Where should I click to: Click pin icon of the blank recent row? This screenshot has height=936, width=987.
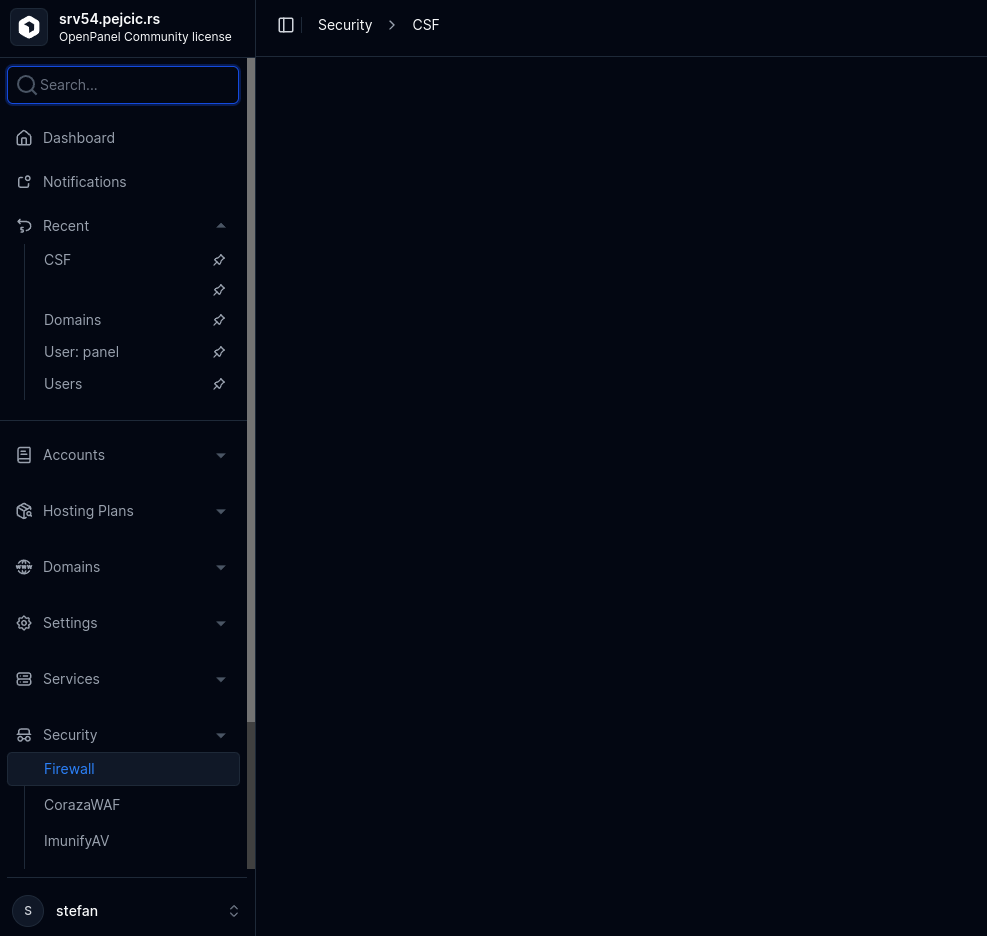(219, 290)
